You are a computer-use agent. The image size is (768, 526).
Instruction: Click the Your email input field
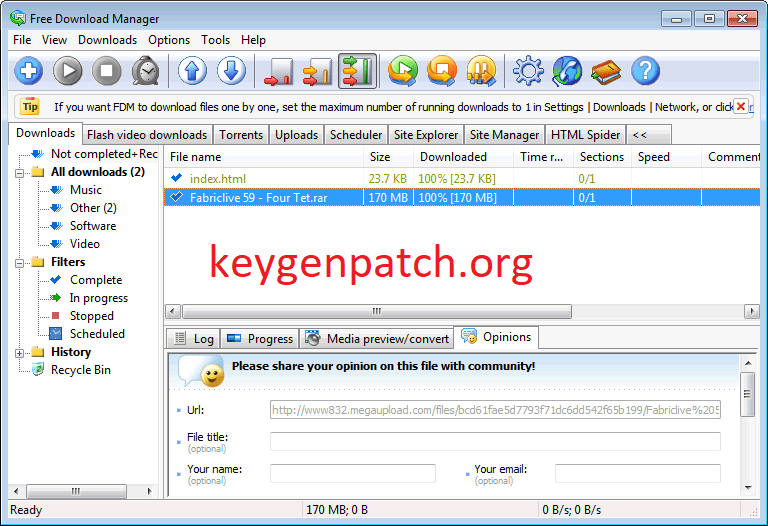click(638, 474)
